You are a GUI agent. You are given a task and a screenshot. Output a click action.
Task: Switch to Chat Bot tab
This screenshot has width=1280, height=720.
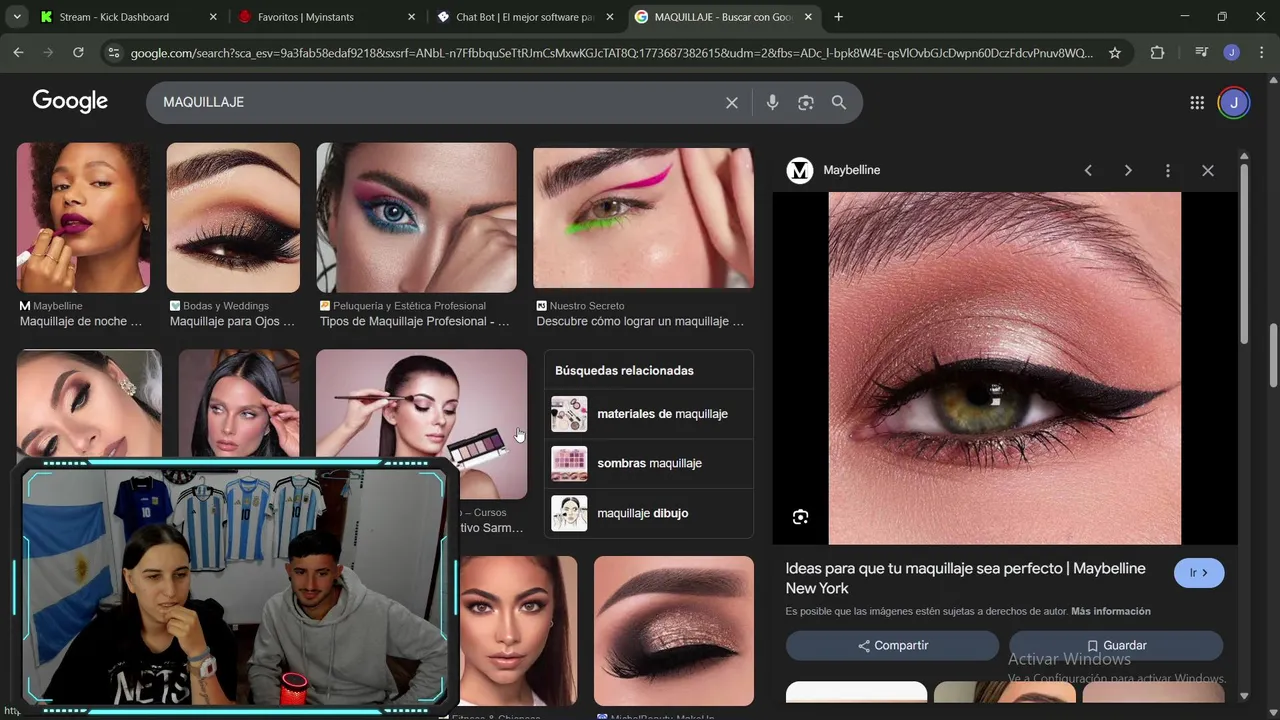pyautogui.click(x=525, y=17)
